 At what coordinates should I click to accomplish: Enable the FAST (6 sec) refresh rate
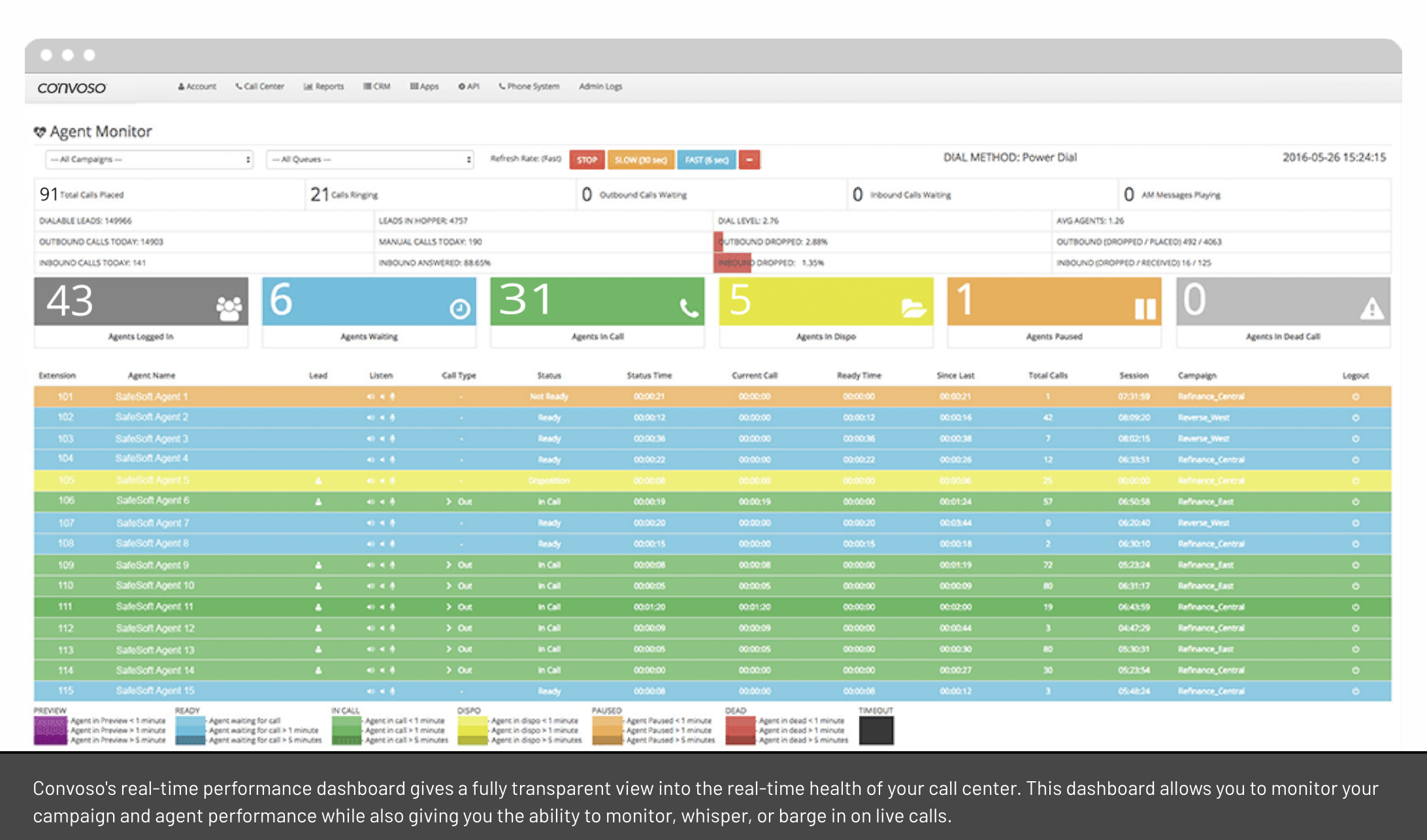pos(706,159)
